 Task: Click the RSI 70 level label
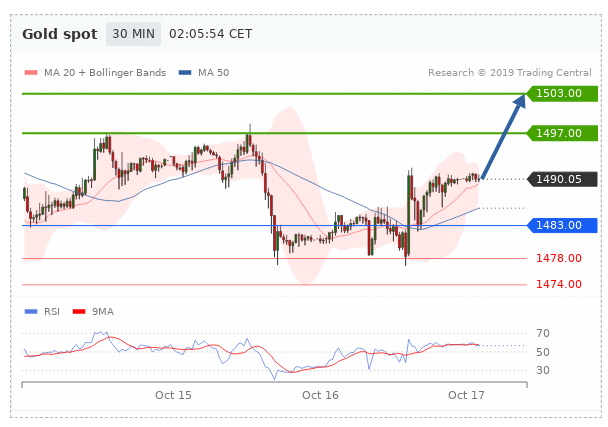(x=543, y=333)
